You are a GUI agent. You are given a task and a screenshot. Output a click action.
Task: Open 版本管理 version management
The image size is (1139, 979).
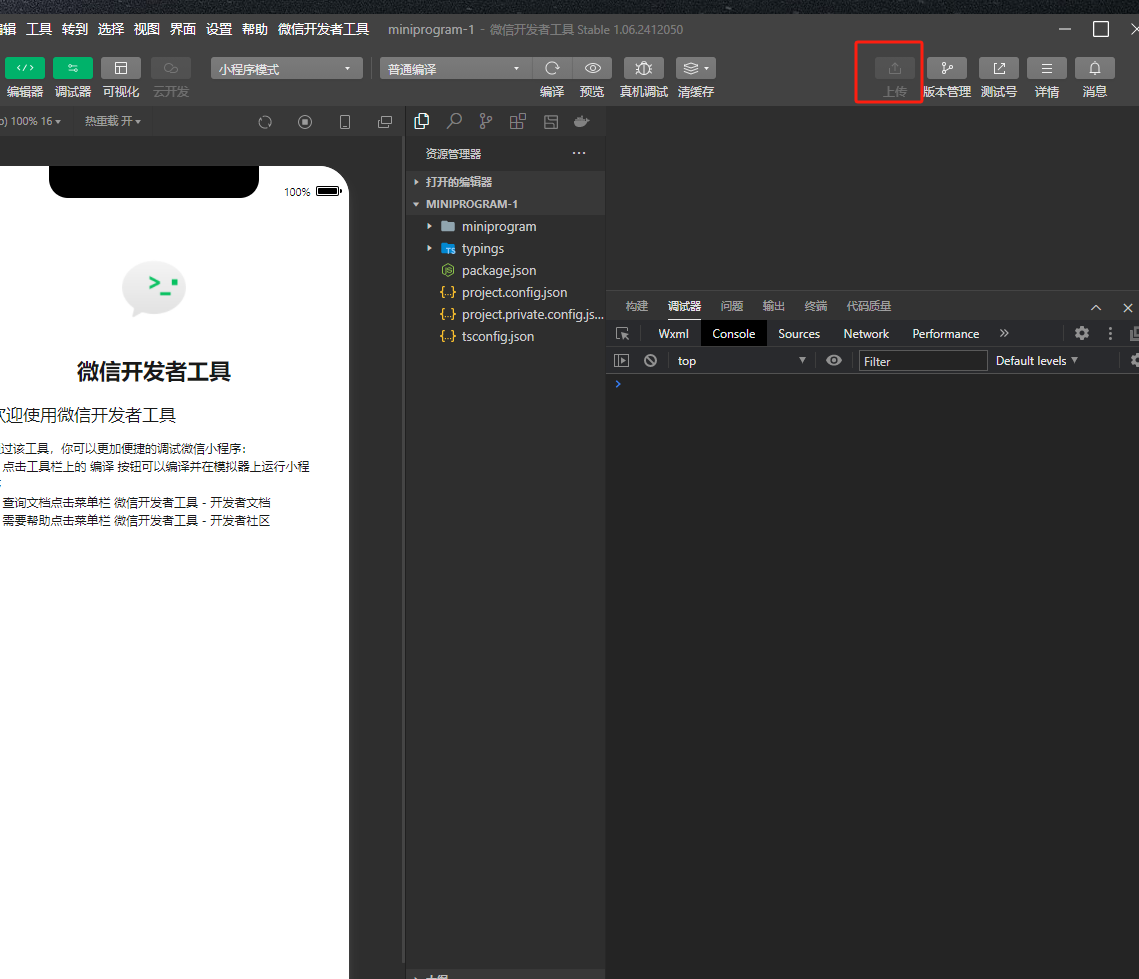(x=947, y=68)
